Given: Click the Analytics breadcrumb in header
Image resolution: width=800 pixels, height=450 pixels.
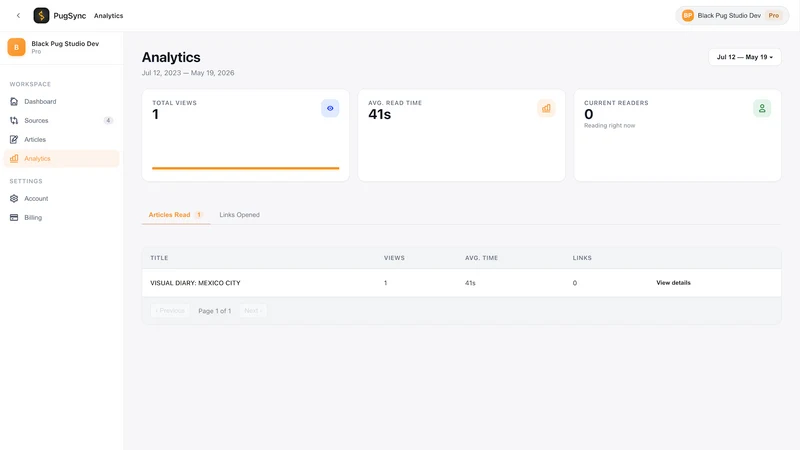Looking at the screenshot, I should [x=108, y=16].
